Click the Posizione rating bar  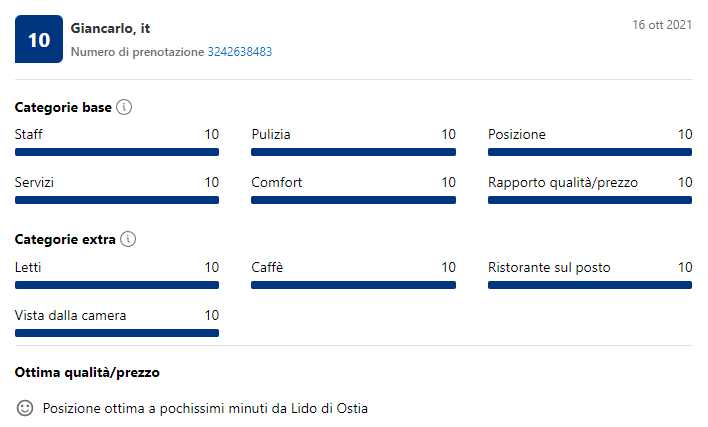coord(590,152)
